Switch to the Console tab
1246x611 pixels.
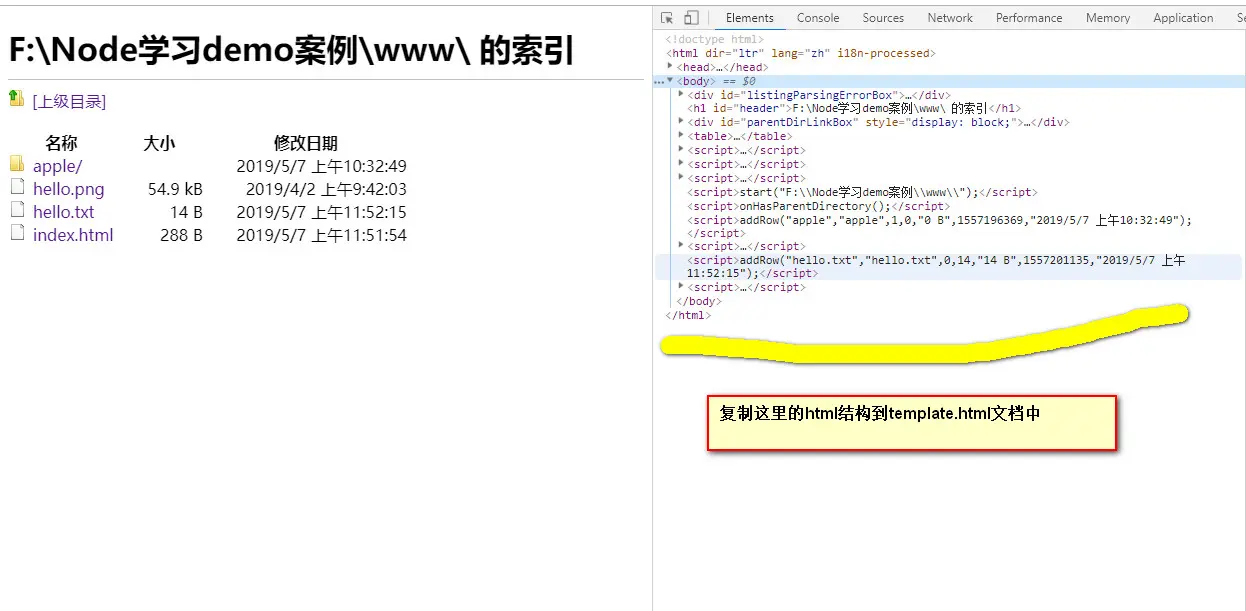[818, 18]
